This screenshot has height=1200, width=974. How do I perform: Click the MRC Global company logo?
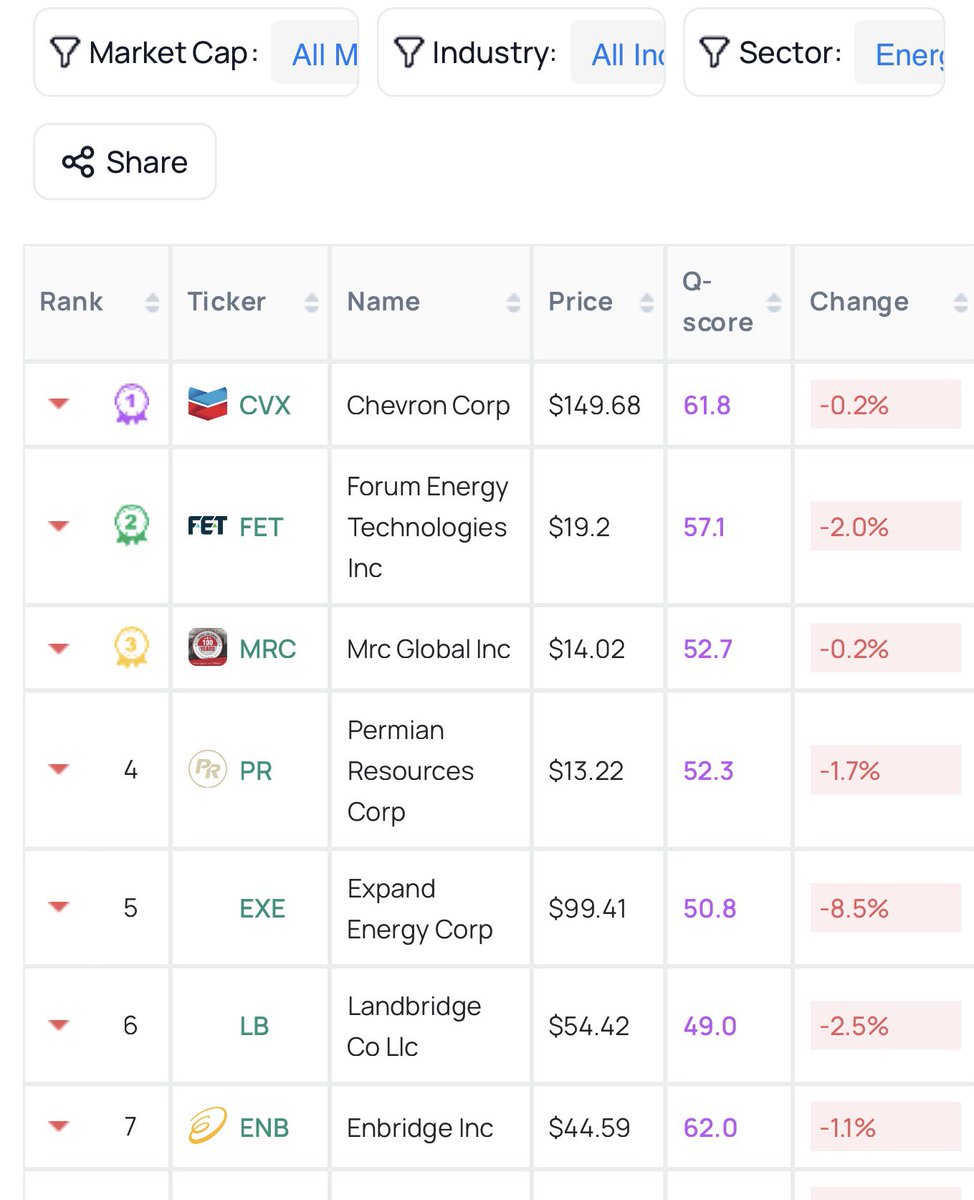click(x=208, y=648)
